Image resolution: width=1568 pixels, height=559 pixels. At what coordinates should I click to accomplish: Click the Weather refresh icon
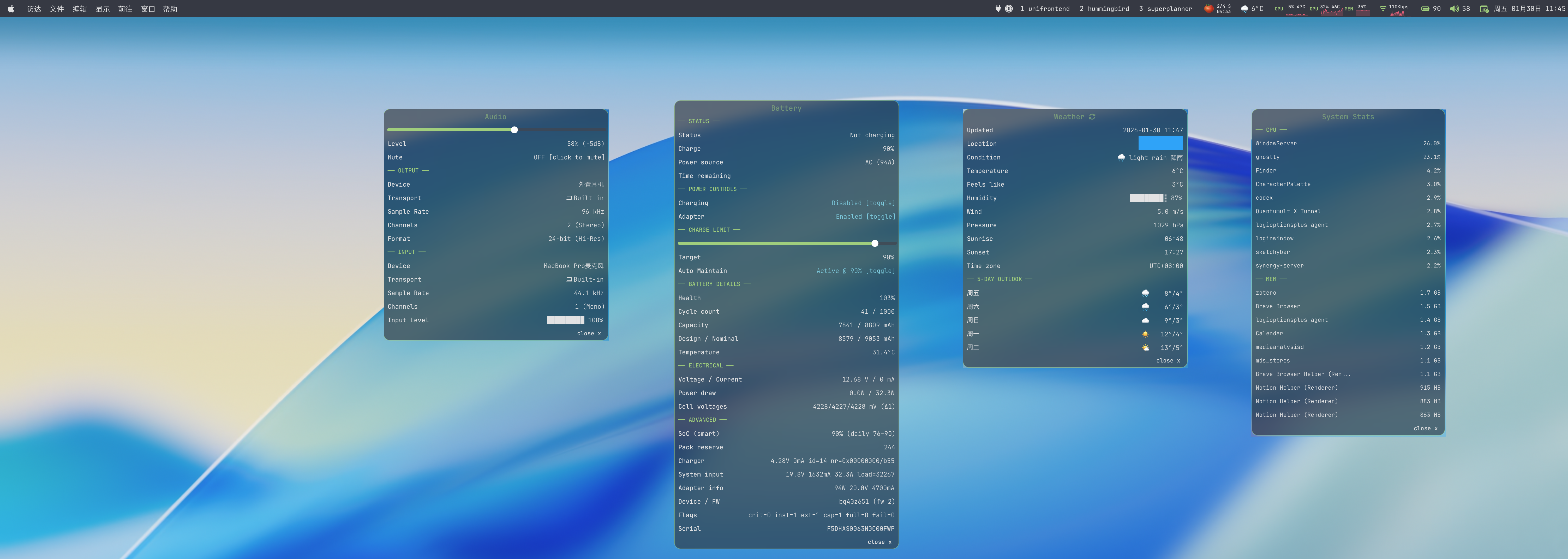(x=1092, y=117)
